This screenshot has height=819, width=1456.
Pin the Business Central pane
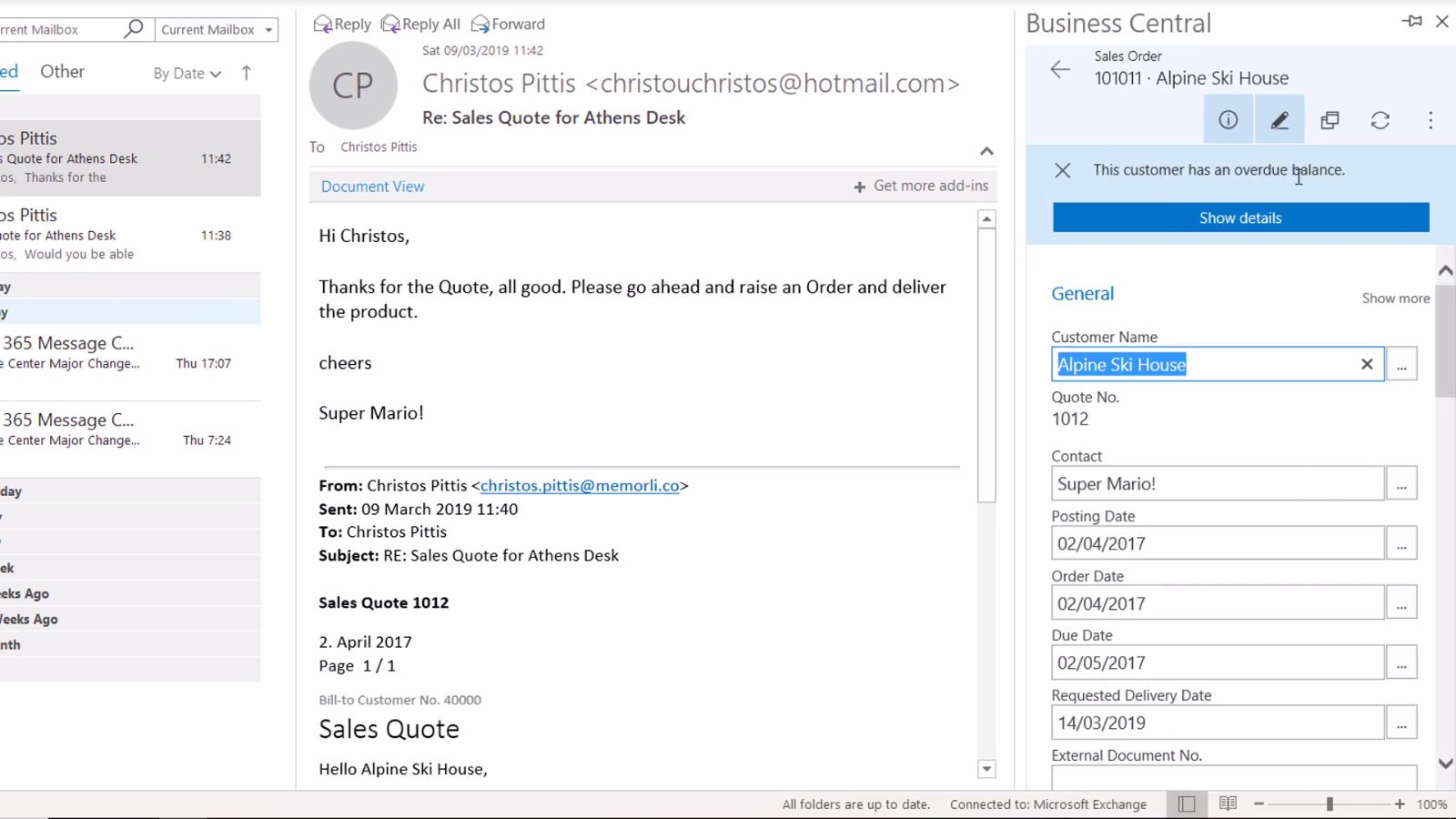[x=1412, y=21]
